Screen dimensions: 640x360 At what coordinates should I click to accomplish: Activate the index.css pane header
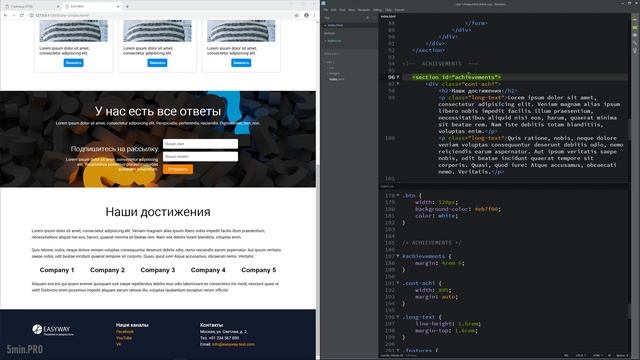point(387,187)
